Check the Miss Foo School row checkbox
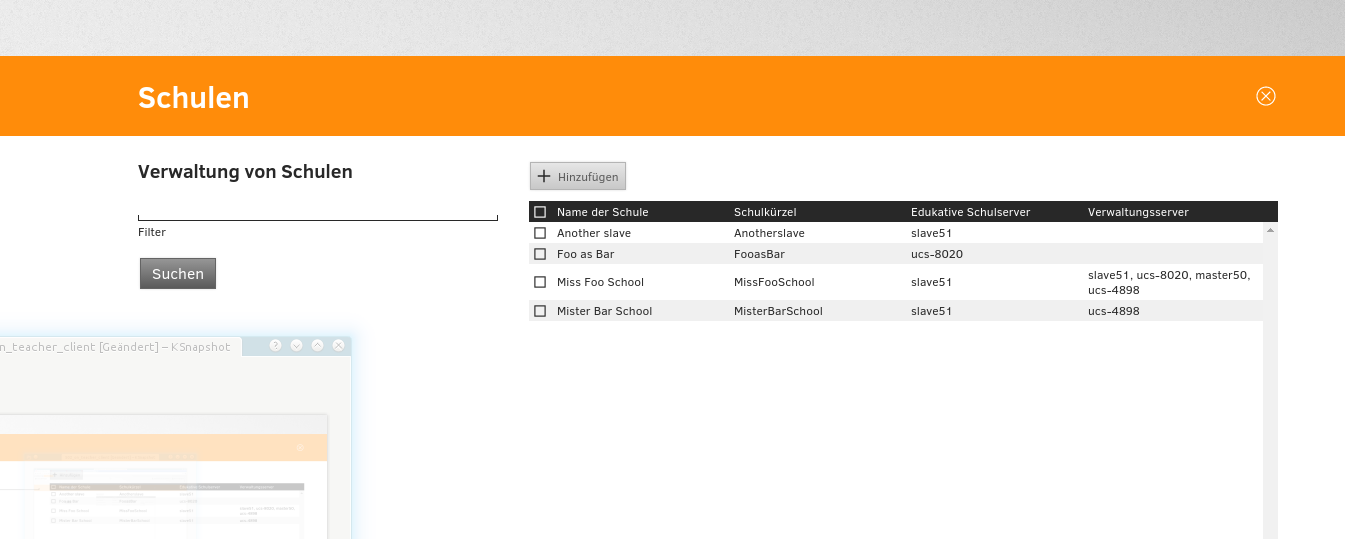The height and width of the screenshot is (539, 1345). coord(540,282)
